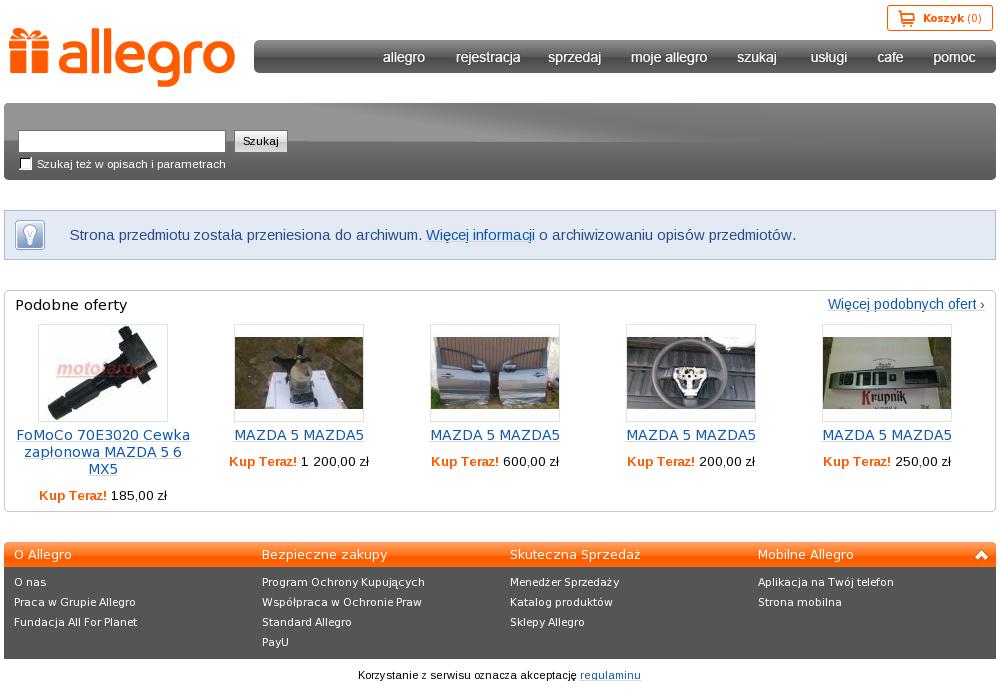Screen dimensions: 1000x695
Task: Select 'sprzedaj' in the top menu
Action: coord(575,57)
